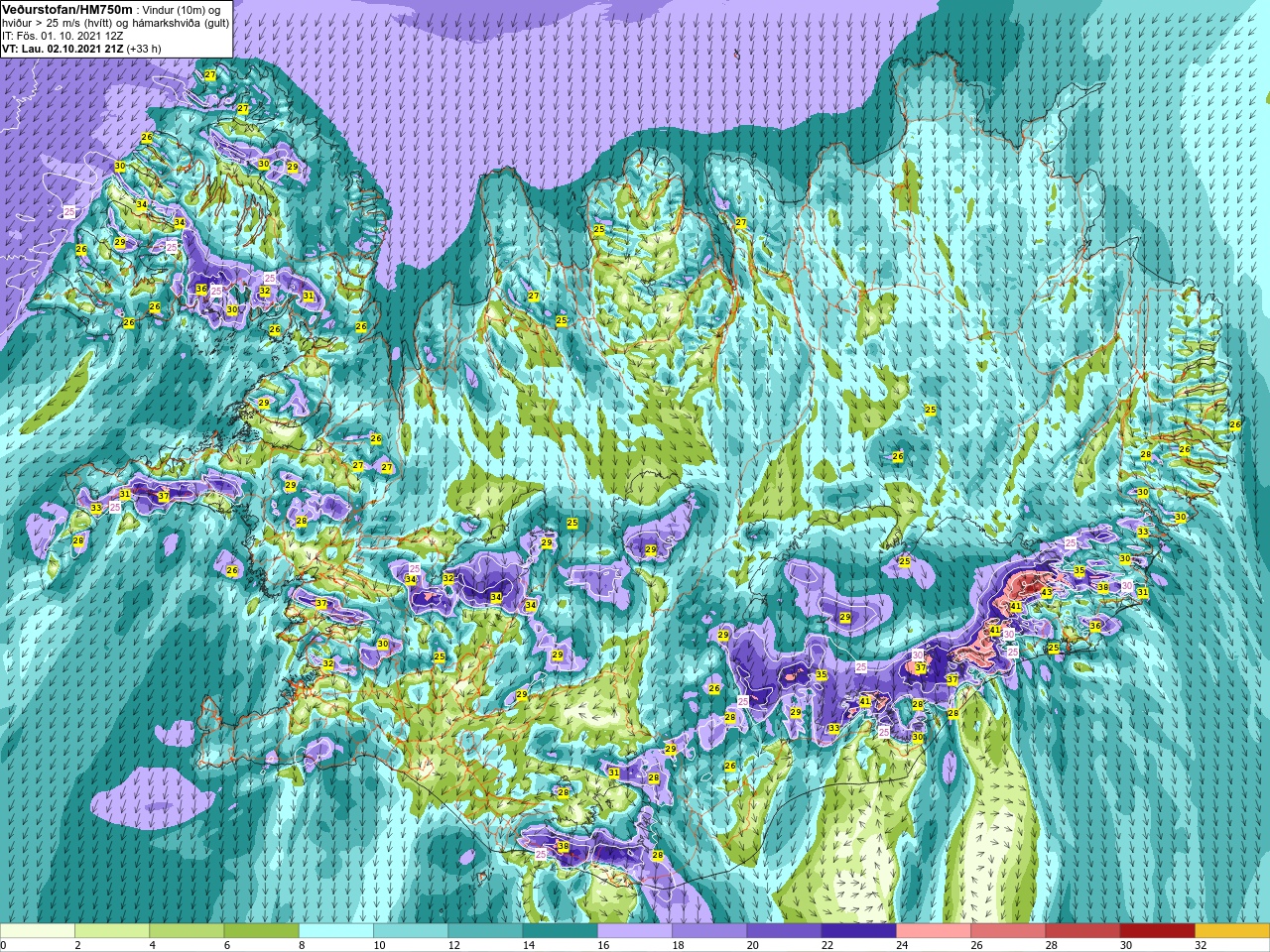The width and height of the screenshot is (1270, 952).
Task: Select the 'IT: Fös. 01. 10. 2021 12Z' line
Action: click(x=63, y=36)
